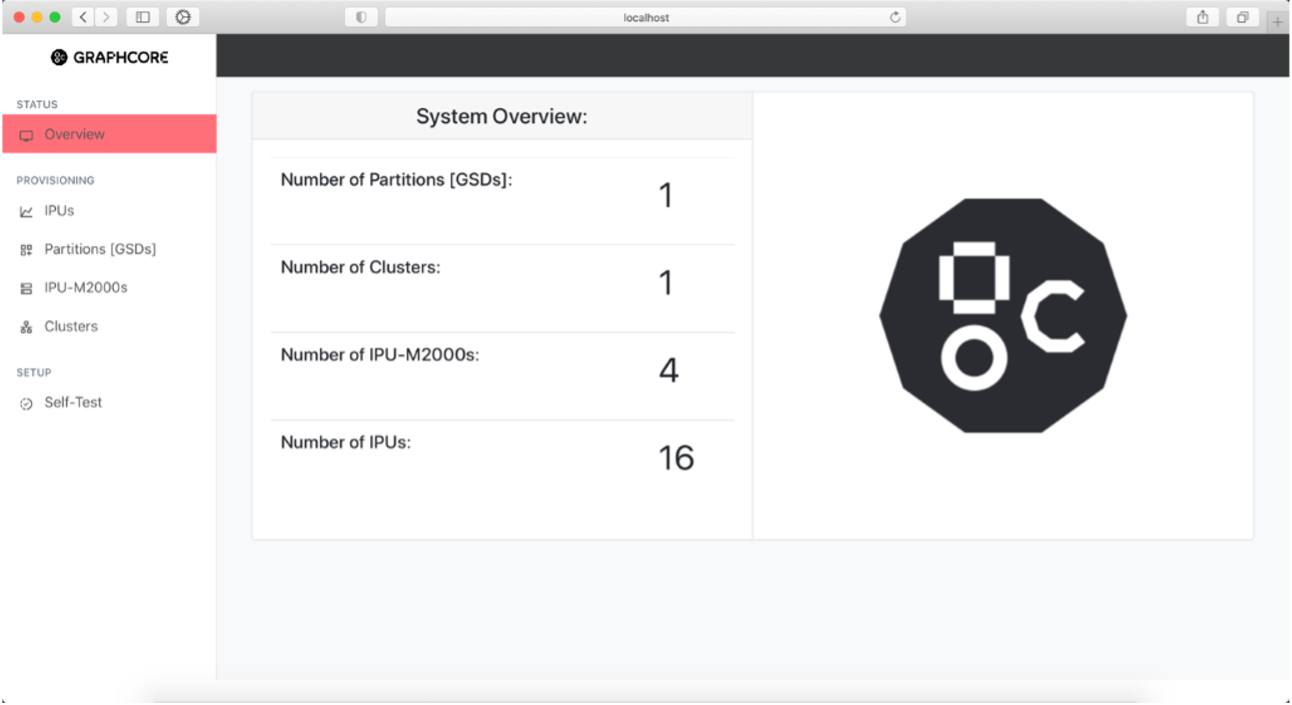Toggle the Safari sidebar button
The width and height of the screenshot is (1292, 705).
pyautogui.click(x=143, y=17)
